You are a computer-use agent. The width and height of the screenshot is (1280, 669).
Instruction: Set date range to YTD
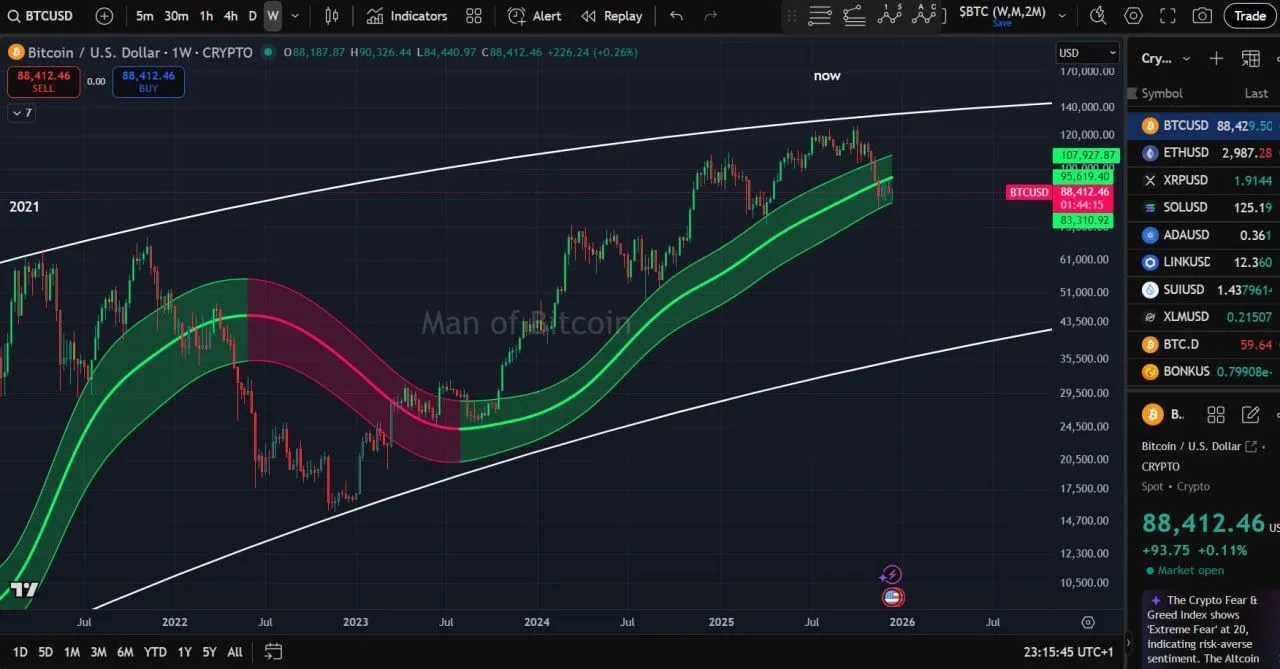coord(155,652)
